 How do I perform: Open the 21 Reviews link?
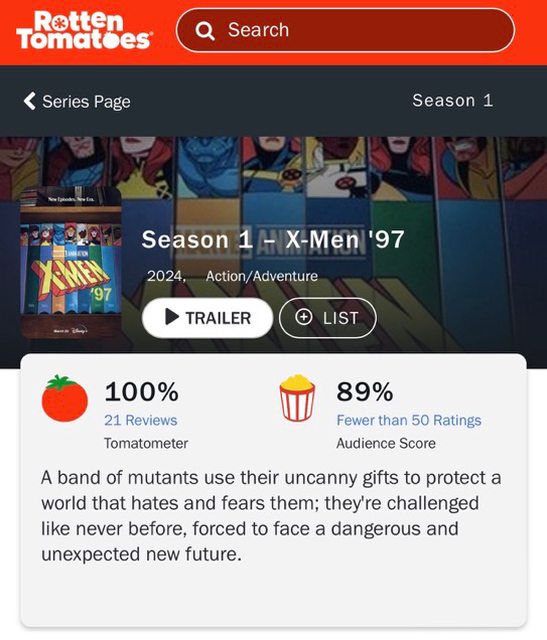(x=140, y=420)
